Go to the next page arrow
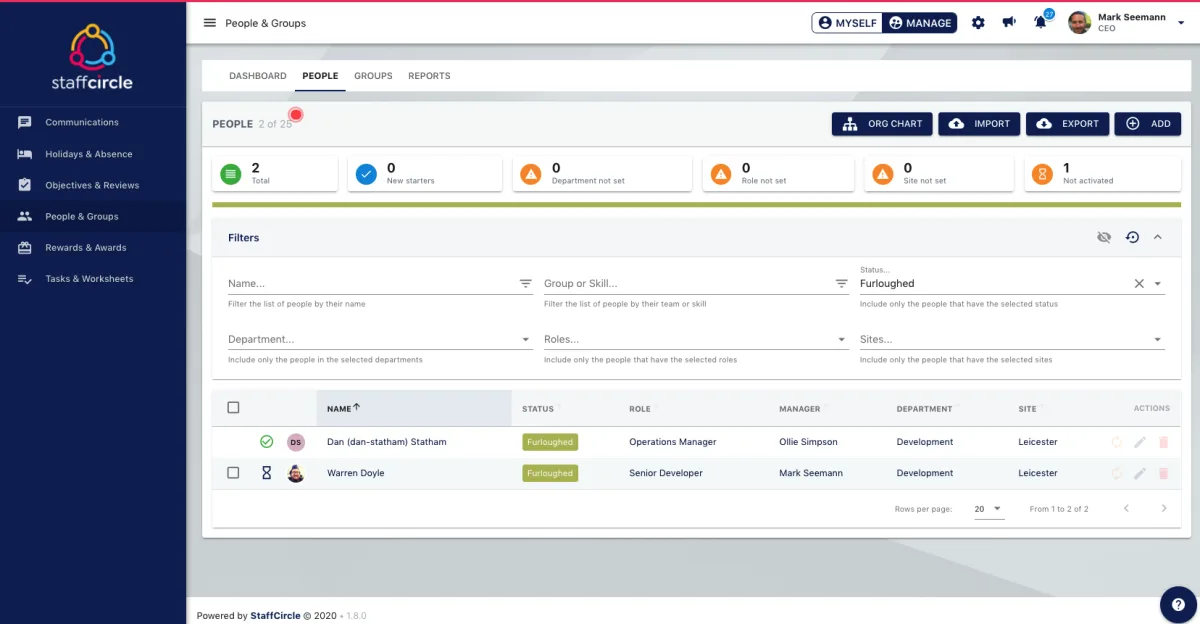Image resolution: width=1200 pixels, height=624 pixels. [x=1164, y=509]
